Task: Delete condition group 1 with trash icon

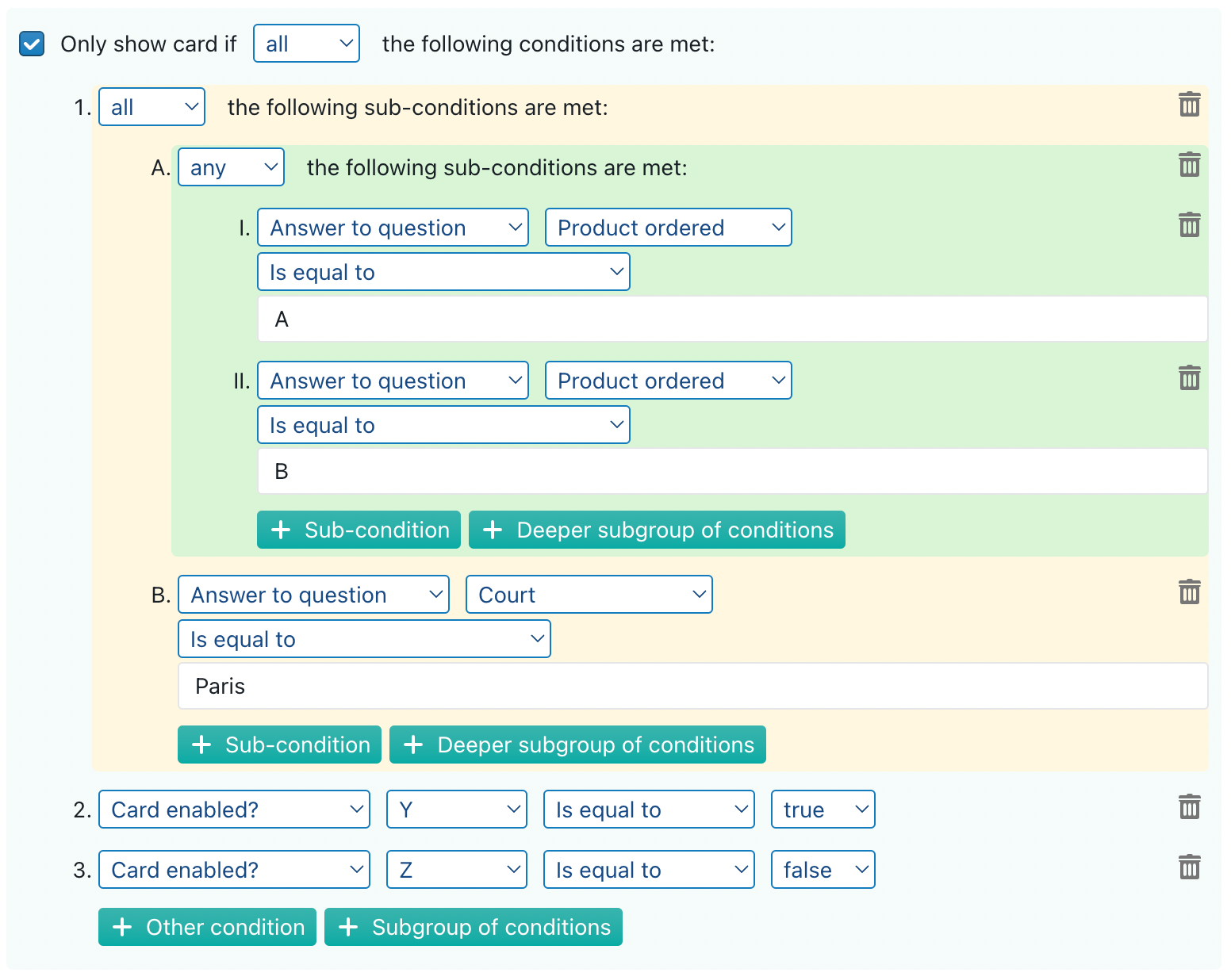Action: (1189, 105)
